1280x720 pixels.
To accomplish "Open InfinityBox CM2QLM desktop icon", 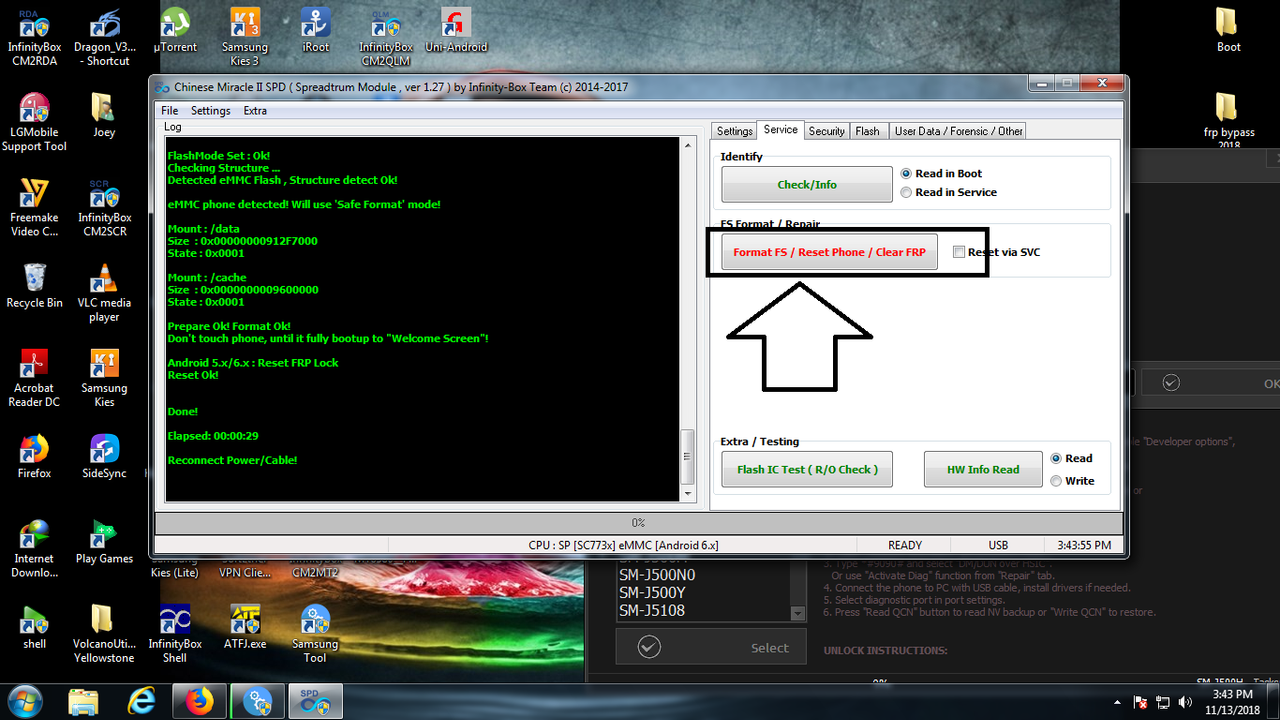I will point(386,38).
